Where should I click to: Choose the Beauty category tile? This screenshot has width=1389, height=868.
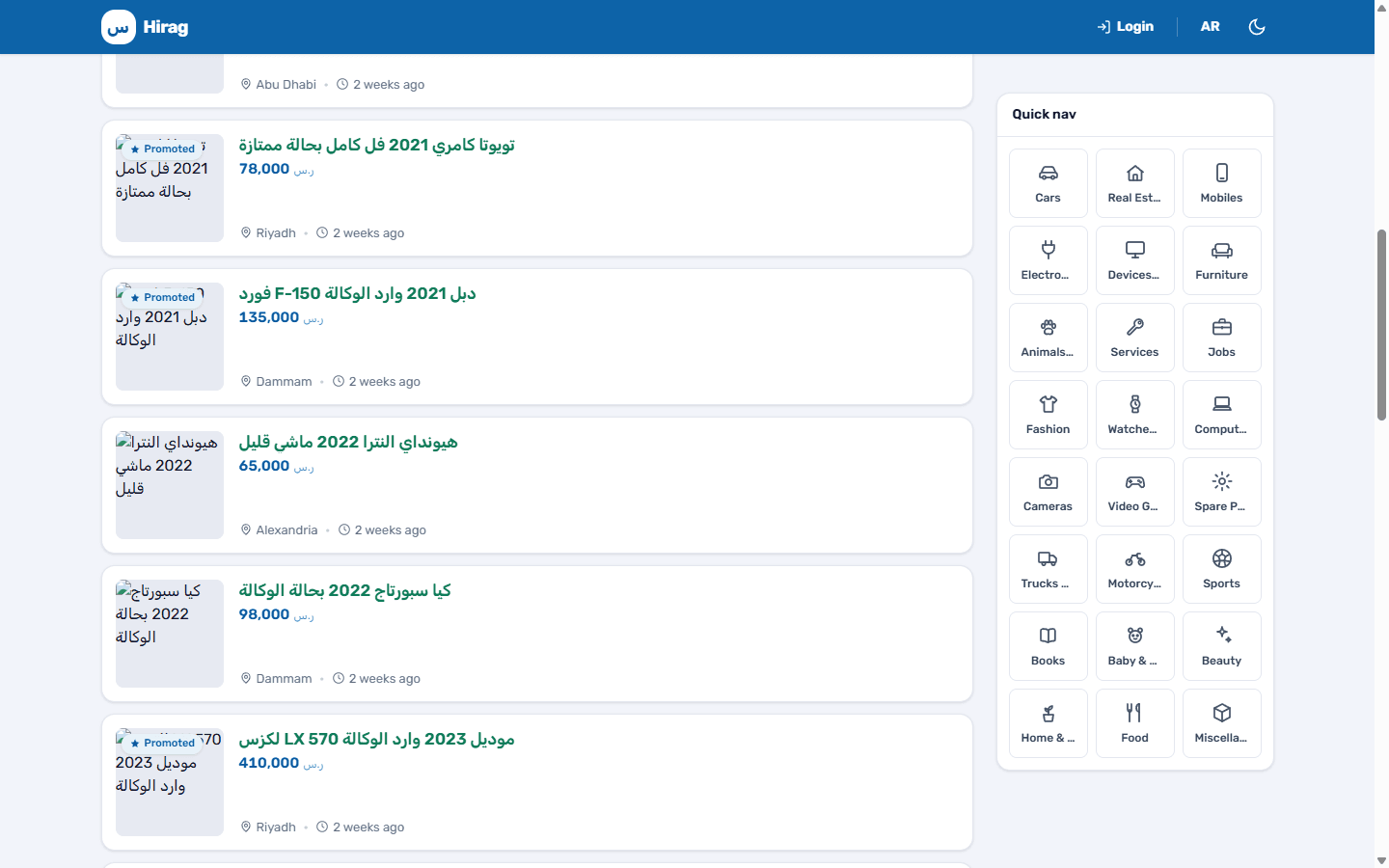tap(1221, 646)
